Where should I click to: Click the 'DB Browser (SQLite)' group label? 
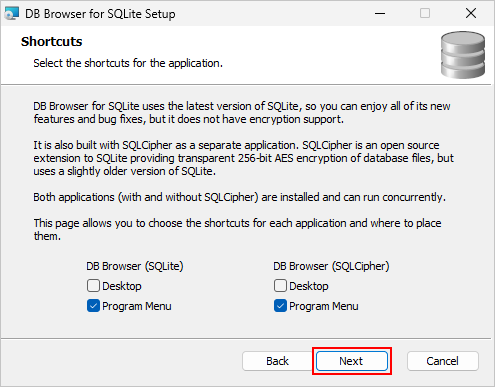click(x=135, y=266)
